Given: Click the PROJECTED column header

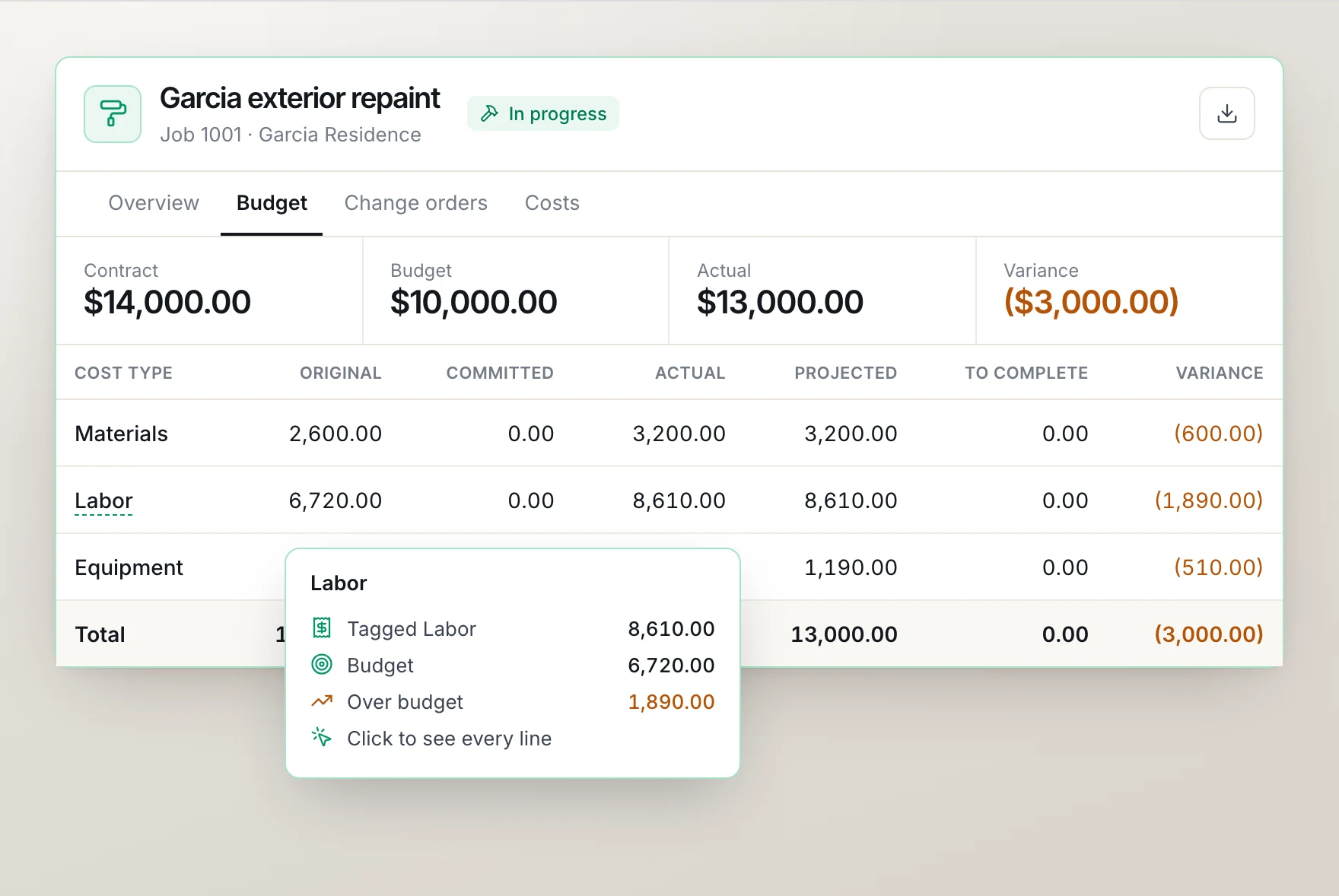Looking at the screenshot, I should pyautogui.click(x=845, y=373).
